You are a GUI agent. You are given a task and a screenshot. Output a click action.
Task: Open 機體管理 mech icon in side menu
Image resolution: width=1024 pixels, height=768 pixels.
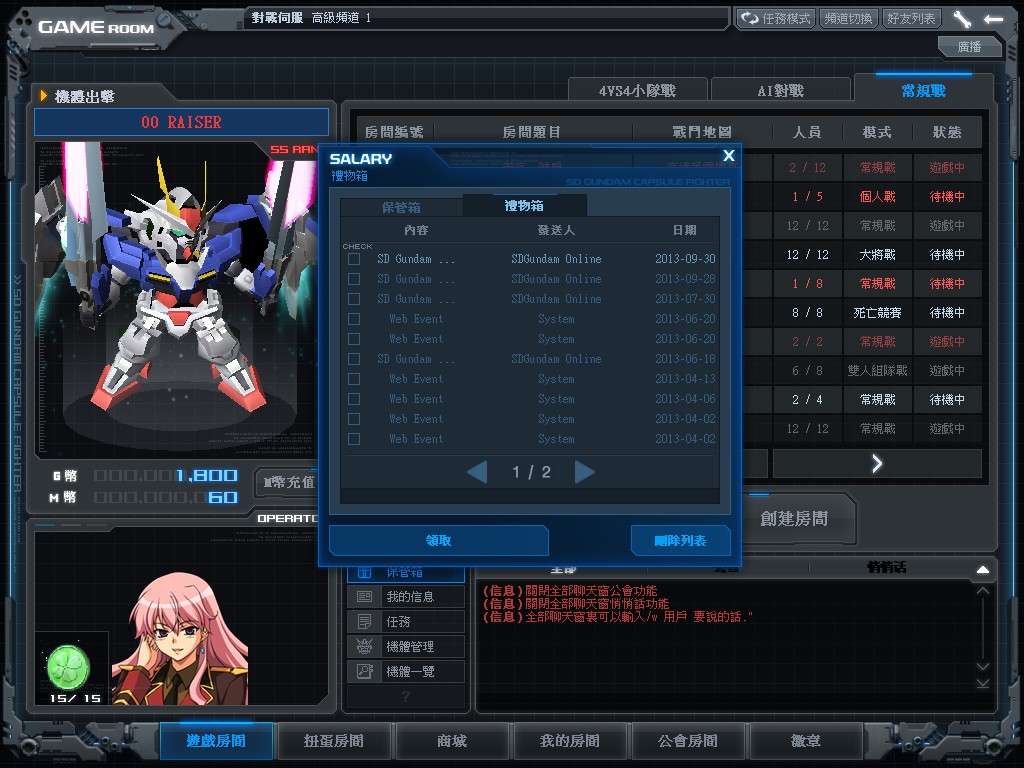(x=364, y=647)
